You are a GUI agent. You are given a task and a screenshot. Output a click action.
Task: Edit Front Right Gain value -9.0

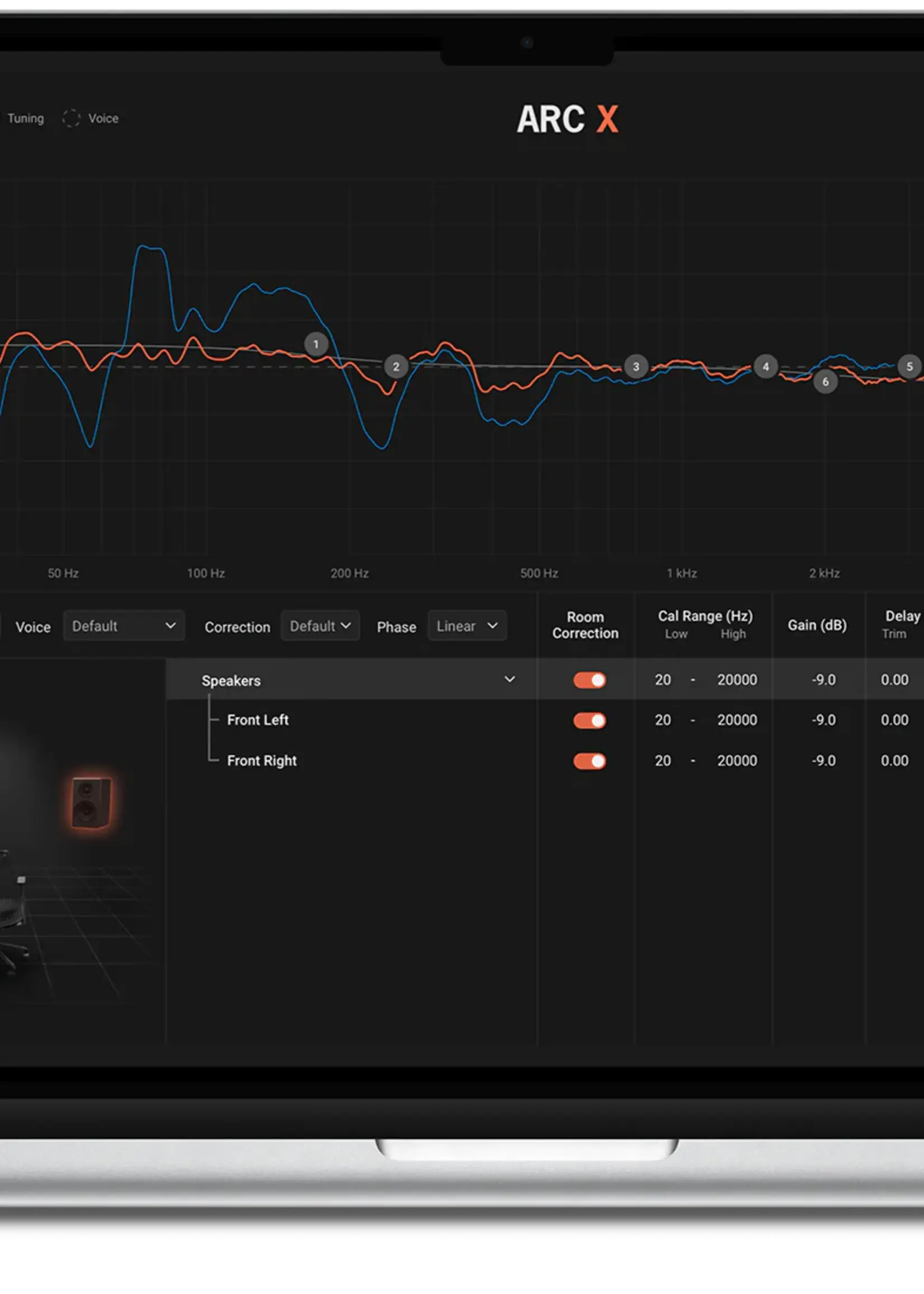click(823, 760)
